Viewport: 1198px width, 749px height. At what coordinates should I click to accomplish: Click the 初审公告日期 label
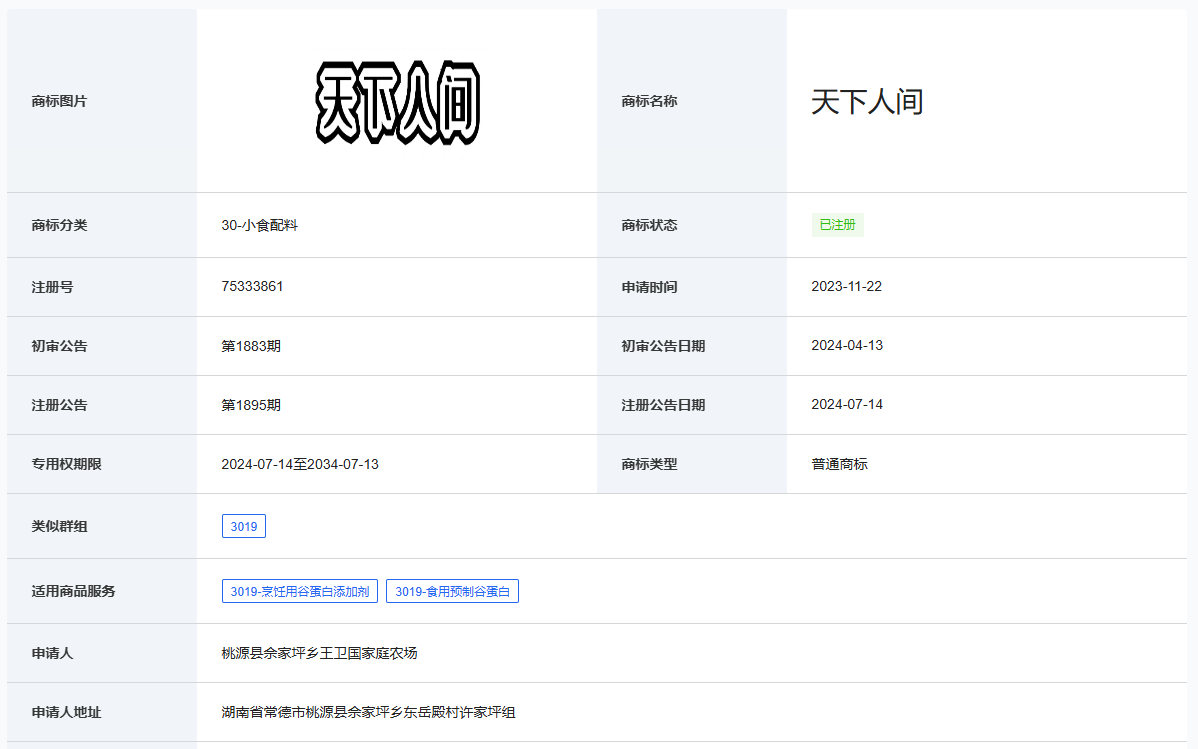[x=663, y=346]
